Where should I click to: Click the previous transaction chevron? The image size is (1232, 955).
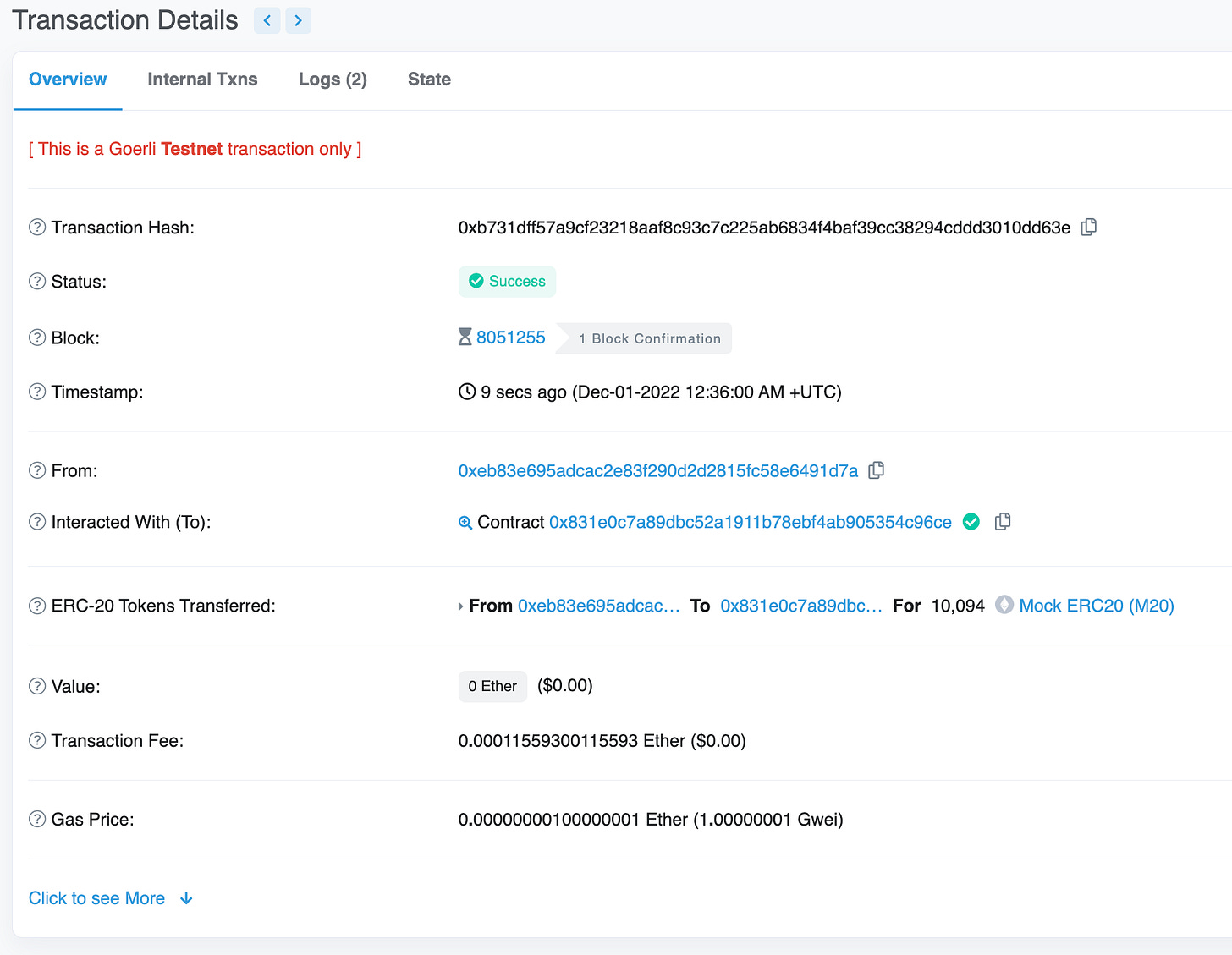(x=267, y=20)
